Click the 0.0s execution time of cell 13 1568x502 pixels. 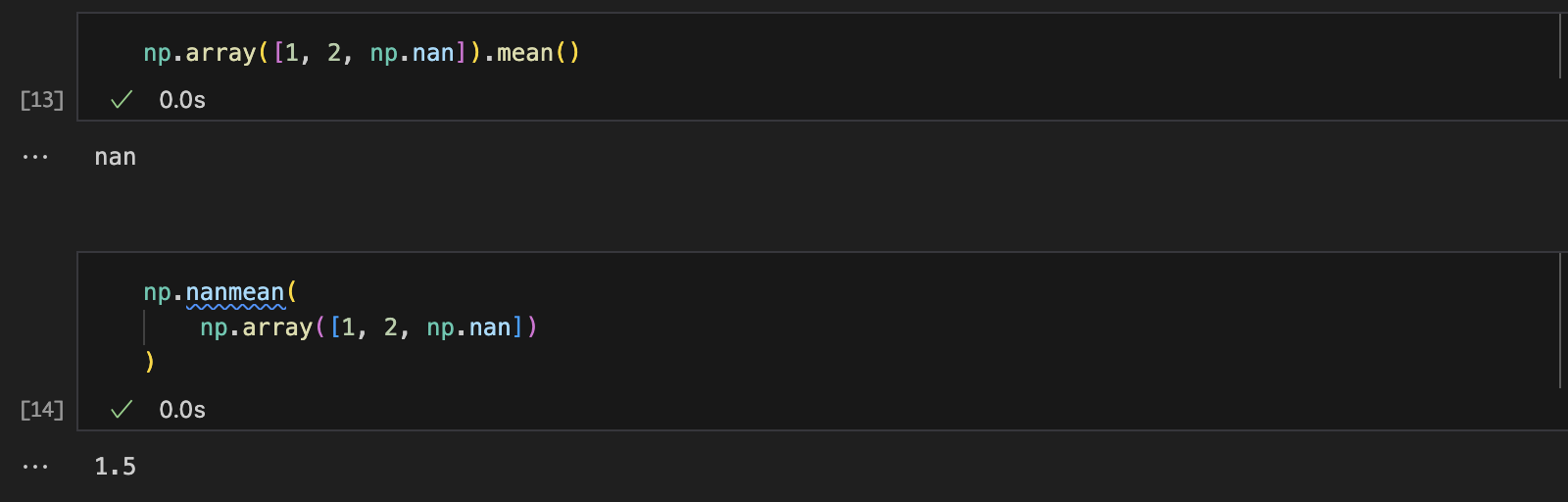tap(182, 100)
